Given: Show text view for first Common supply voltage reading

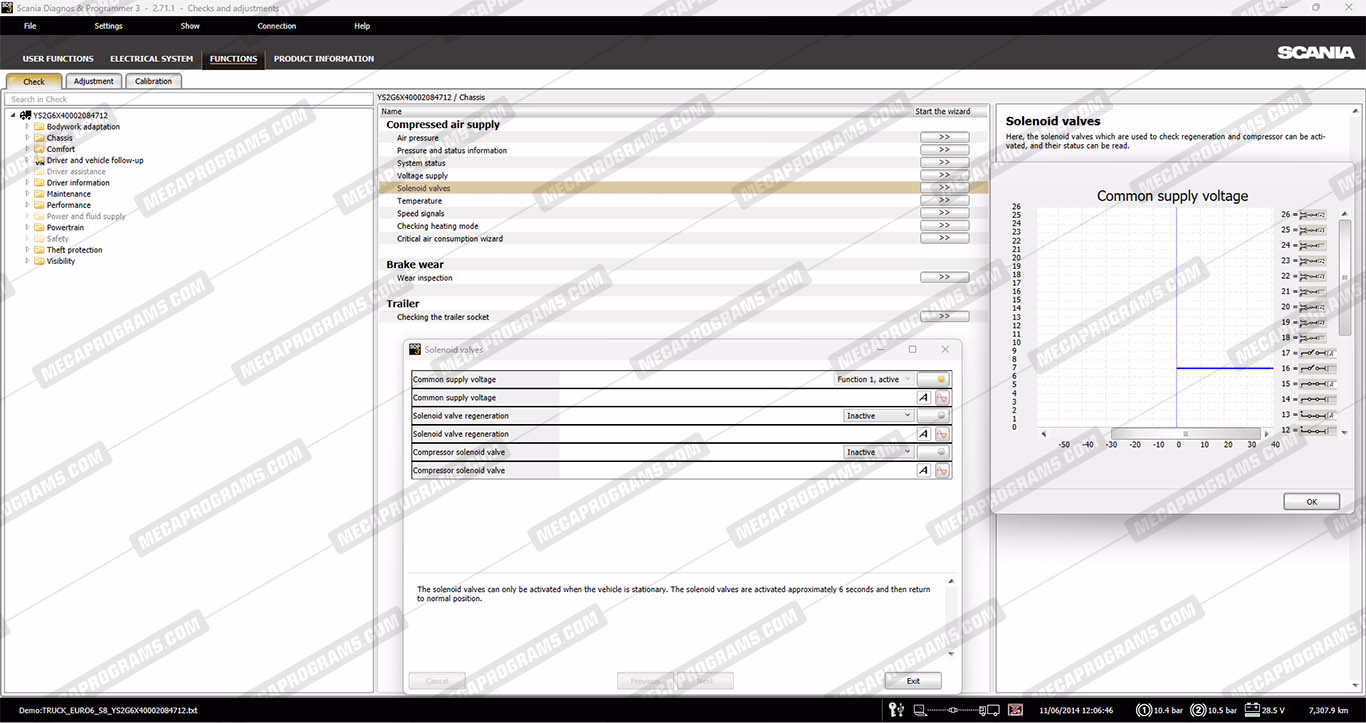Looking at the screenshot, I should (924, 398).
